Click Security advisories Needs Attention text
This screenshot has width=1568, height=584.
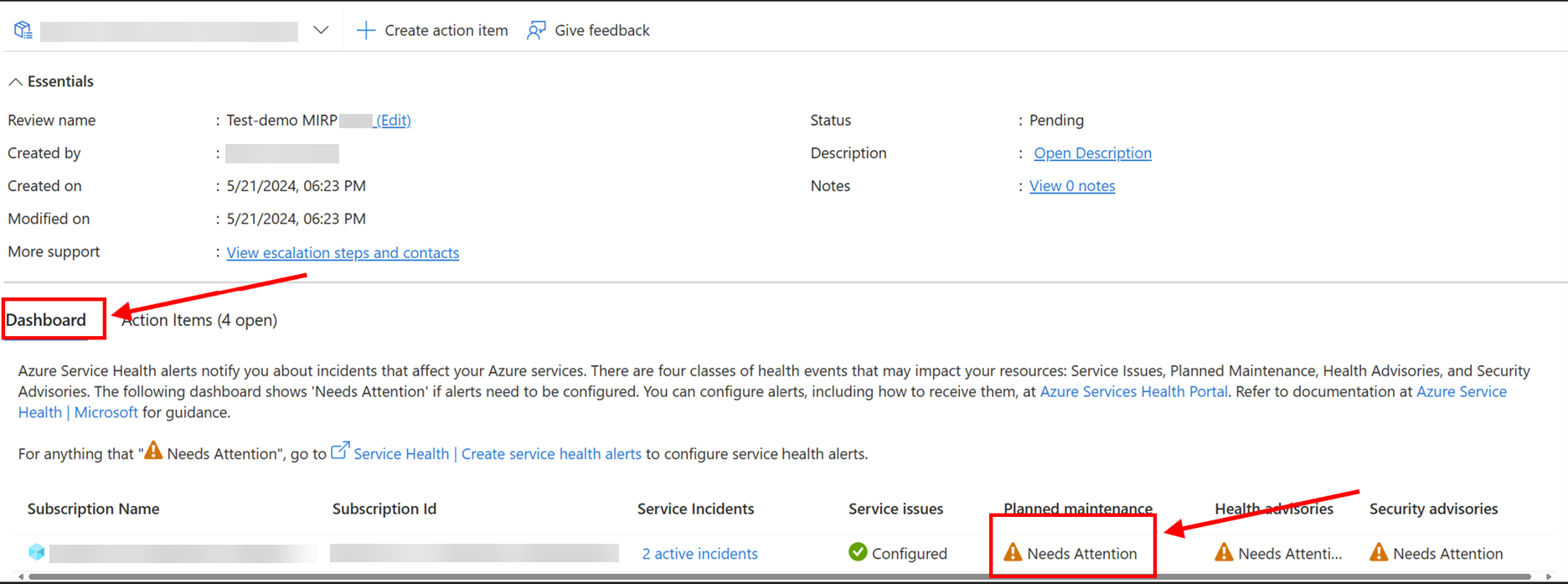pos(1448,553)
